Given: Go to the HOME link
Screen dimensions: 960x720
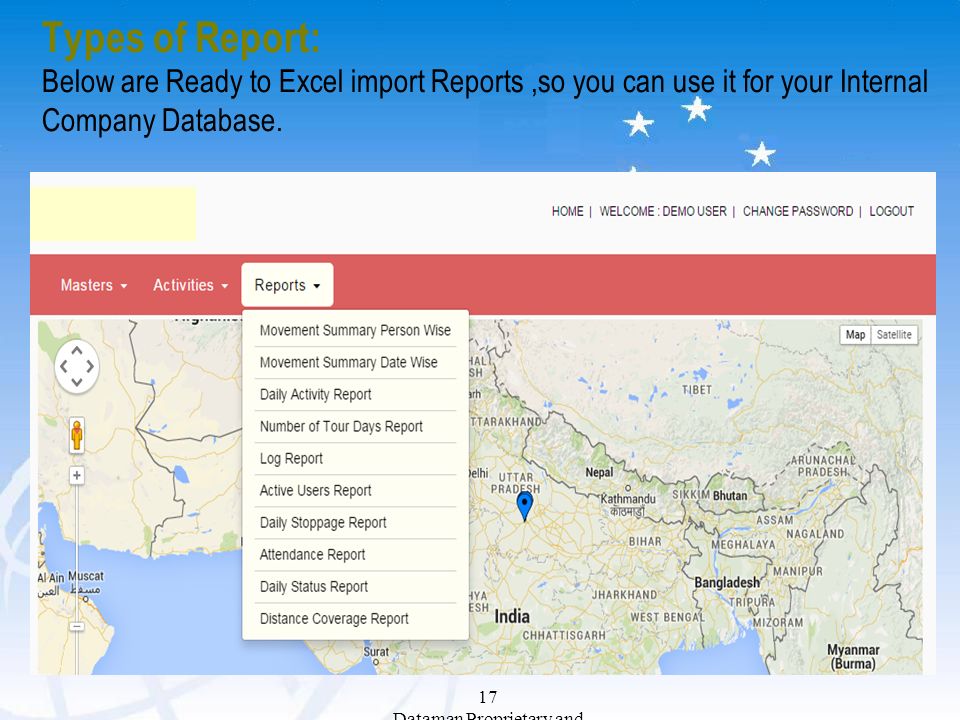Looking at the screenshot, I should (568, 211).
